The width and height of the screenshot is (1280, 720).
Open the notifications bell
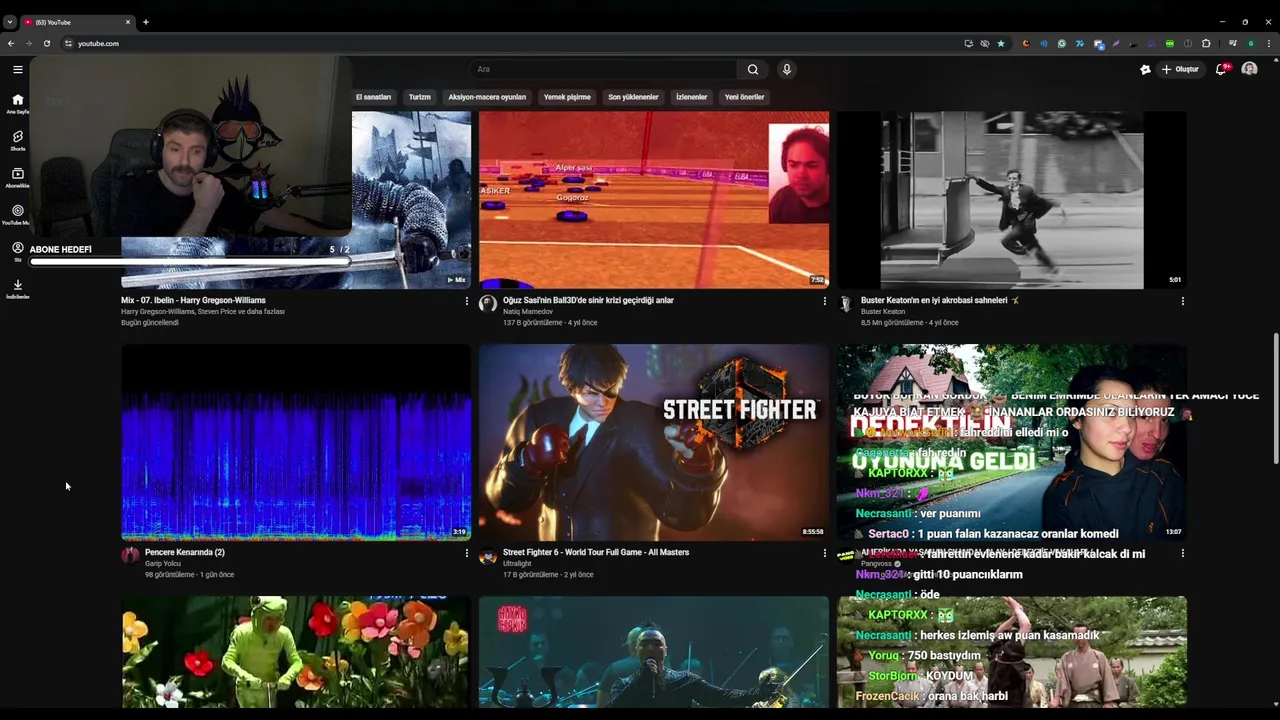[x=1221, y=69]
